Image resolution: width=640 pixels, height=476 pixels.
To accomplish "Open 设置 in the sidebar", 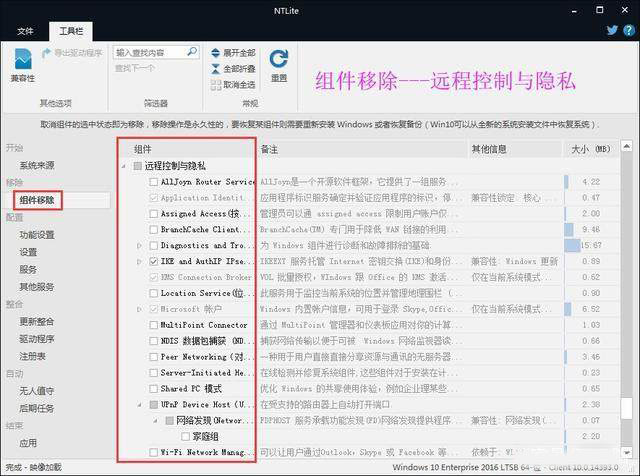I will coord(28,252).
